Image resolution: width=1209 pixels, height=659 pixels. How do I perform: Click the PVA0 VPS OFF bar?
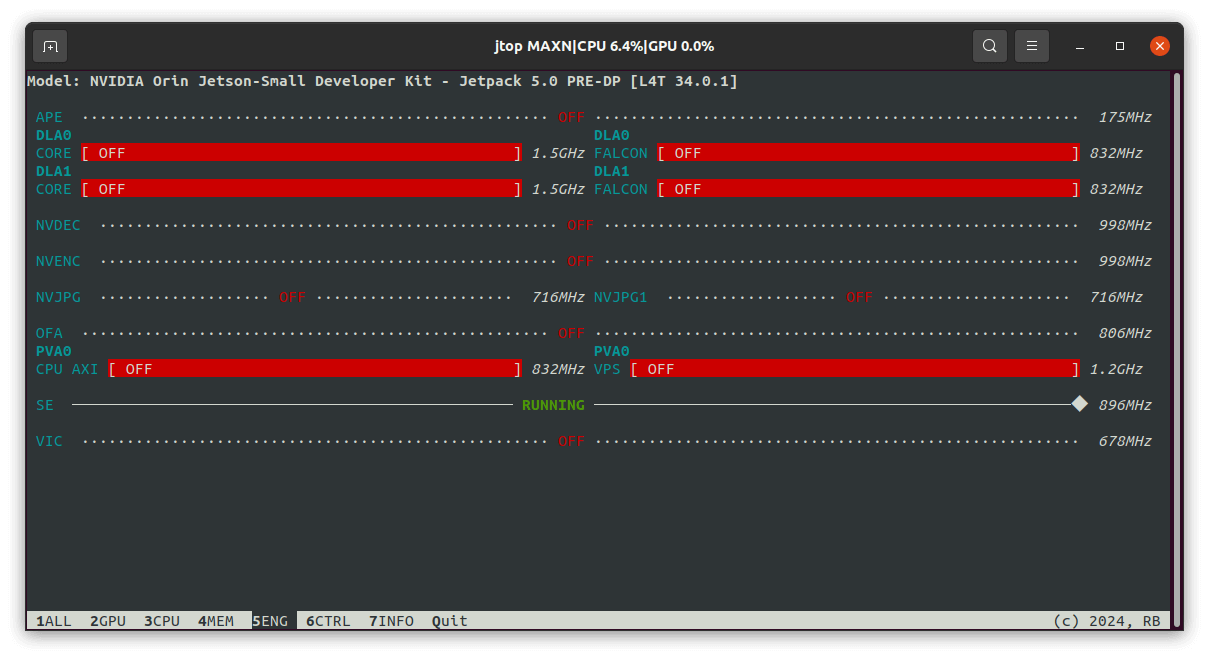[855, 369]
